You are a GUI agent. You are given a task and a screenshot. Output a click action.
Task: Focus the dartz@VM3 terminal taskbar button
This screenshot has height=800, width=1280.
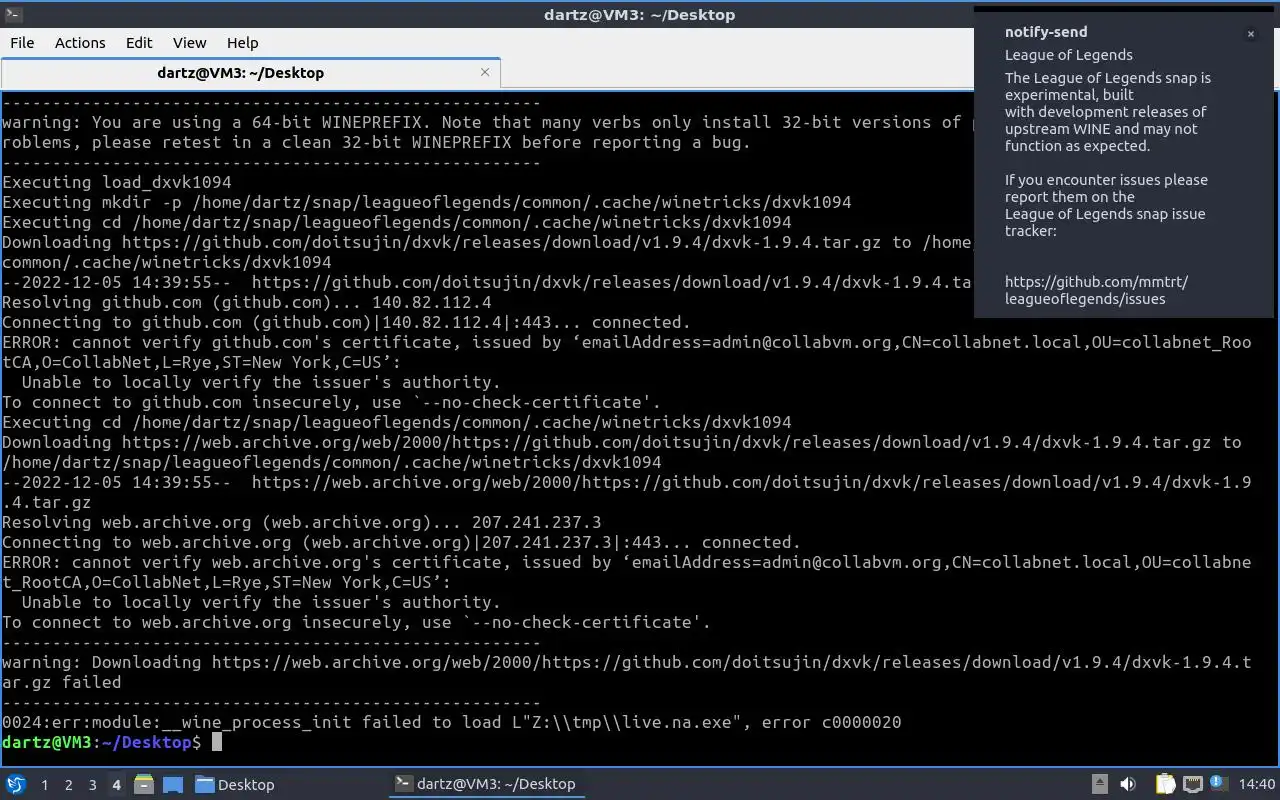pos(486,784)
